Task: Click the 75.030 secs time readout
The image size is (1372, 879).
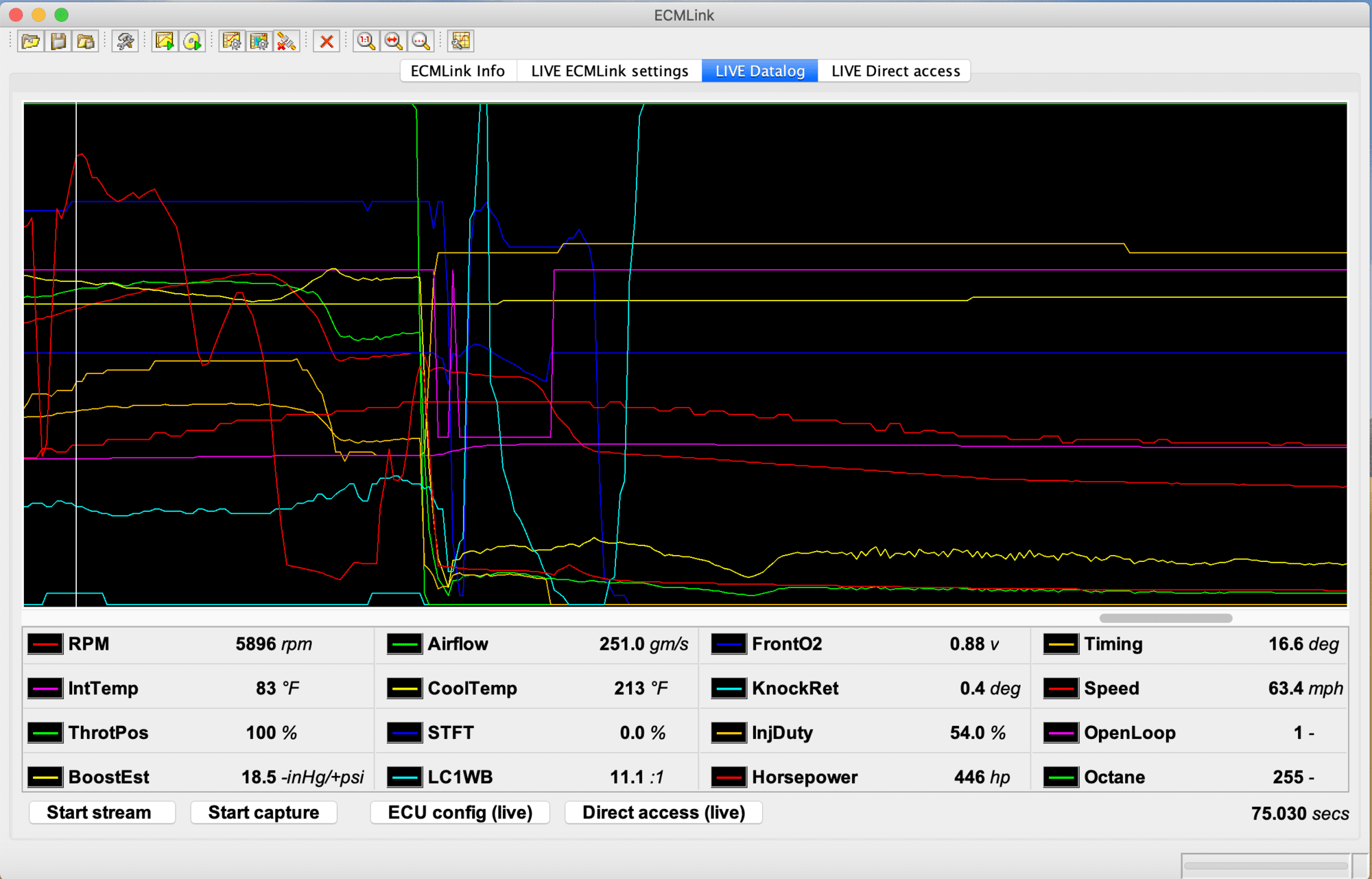Action: pos(1300,813)
